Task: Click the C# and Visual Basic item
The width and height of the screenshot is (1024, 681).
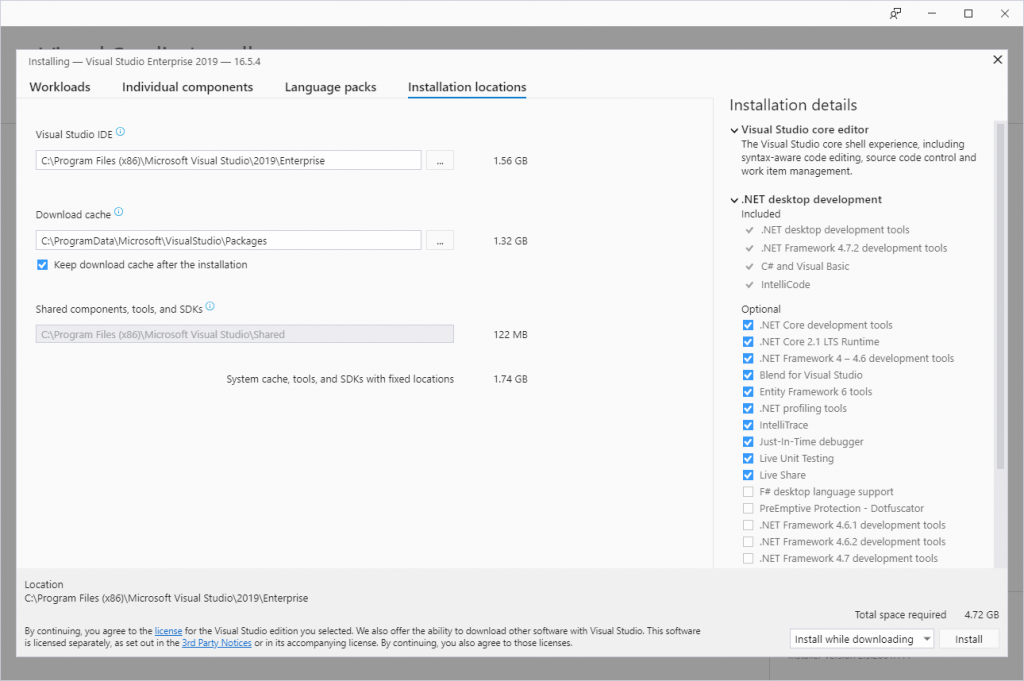Action: tap(805, 266)
